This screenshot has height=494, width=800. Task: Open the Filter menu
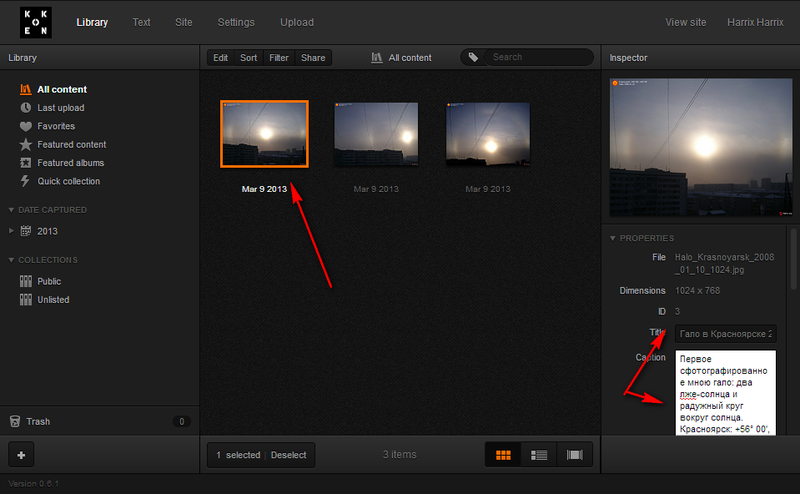pyautogui.click(x=279, y=58)
